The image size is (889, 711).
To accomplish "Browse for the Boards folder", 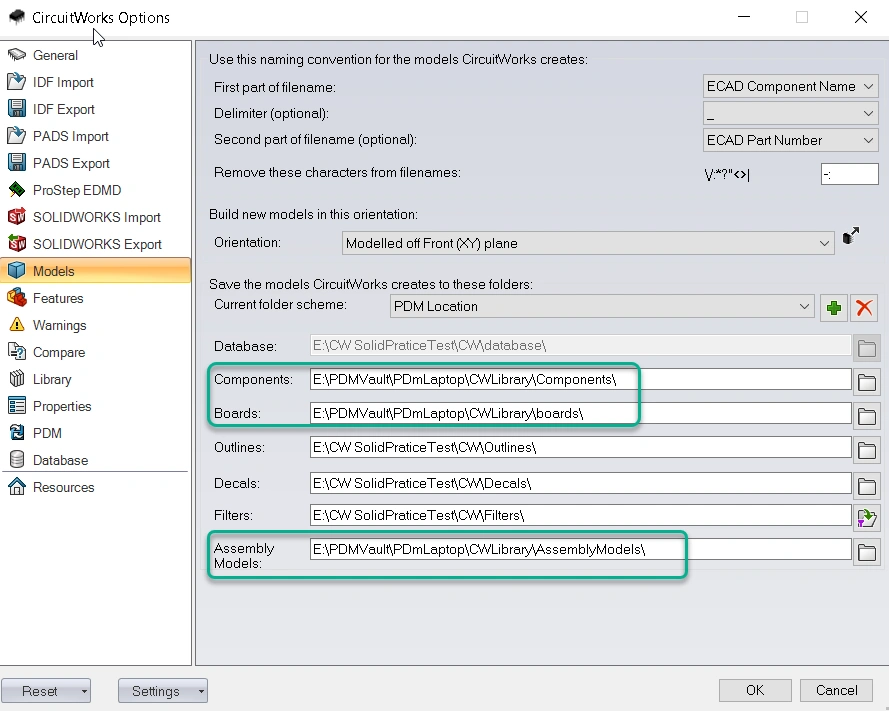I will [x=867, y=415].
